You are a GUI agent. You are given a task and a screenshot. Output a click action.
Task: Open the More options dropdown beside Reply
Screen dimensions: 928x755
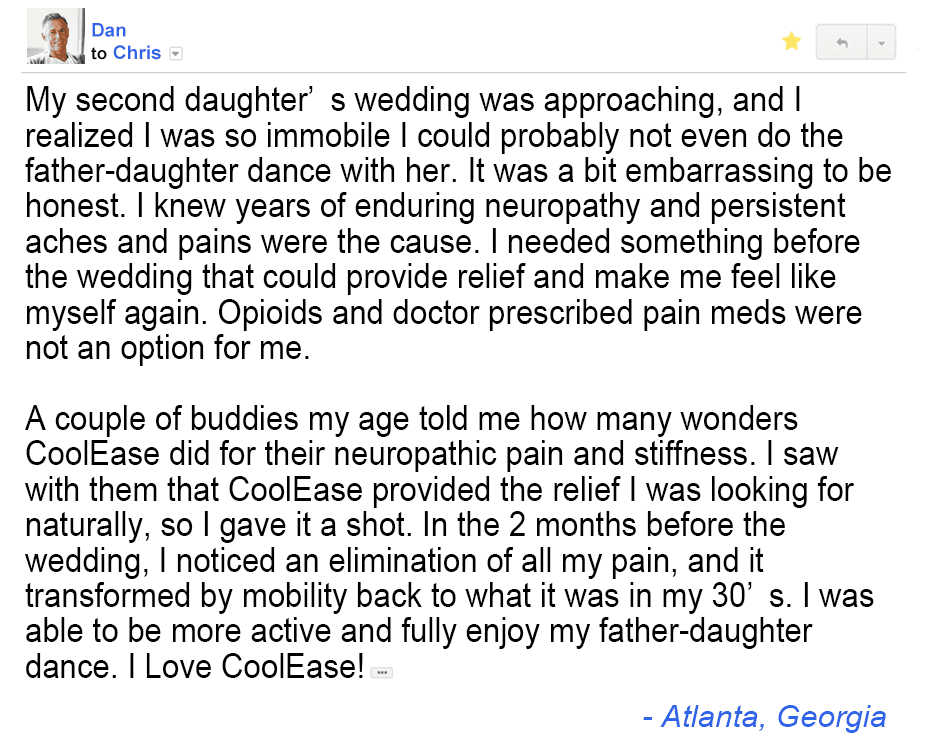coord(880,42)
